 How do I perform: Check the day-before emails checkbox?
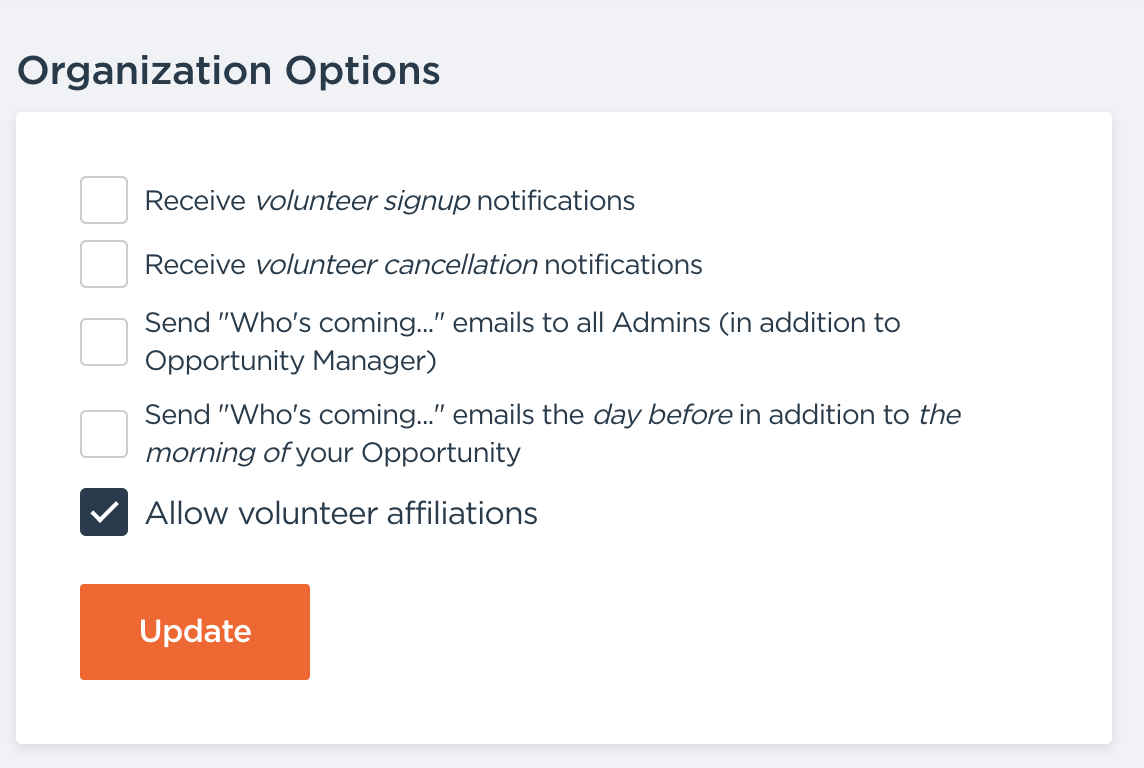(x=104, y=434)
